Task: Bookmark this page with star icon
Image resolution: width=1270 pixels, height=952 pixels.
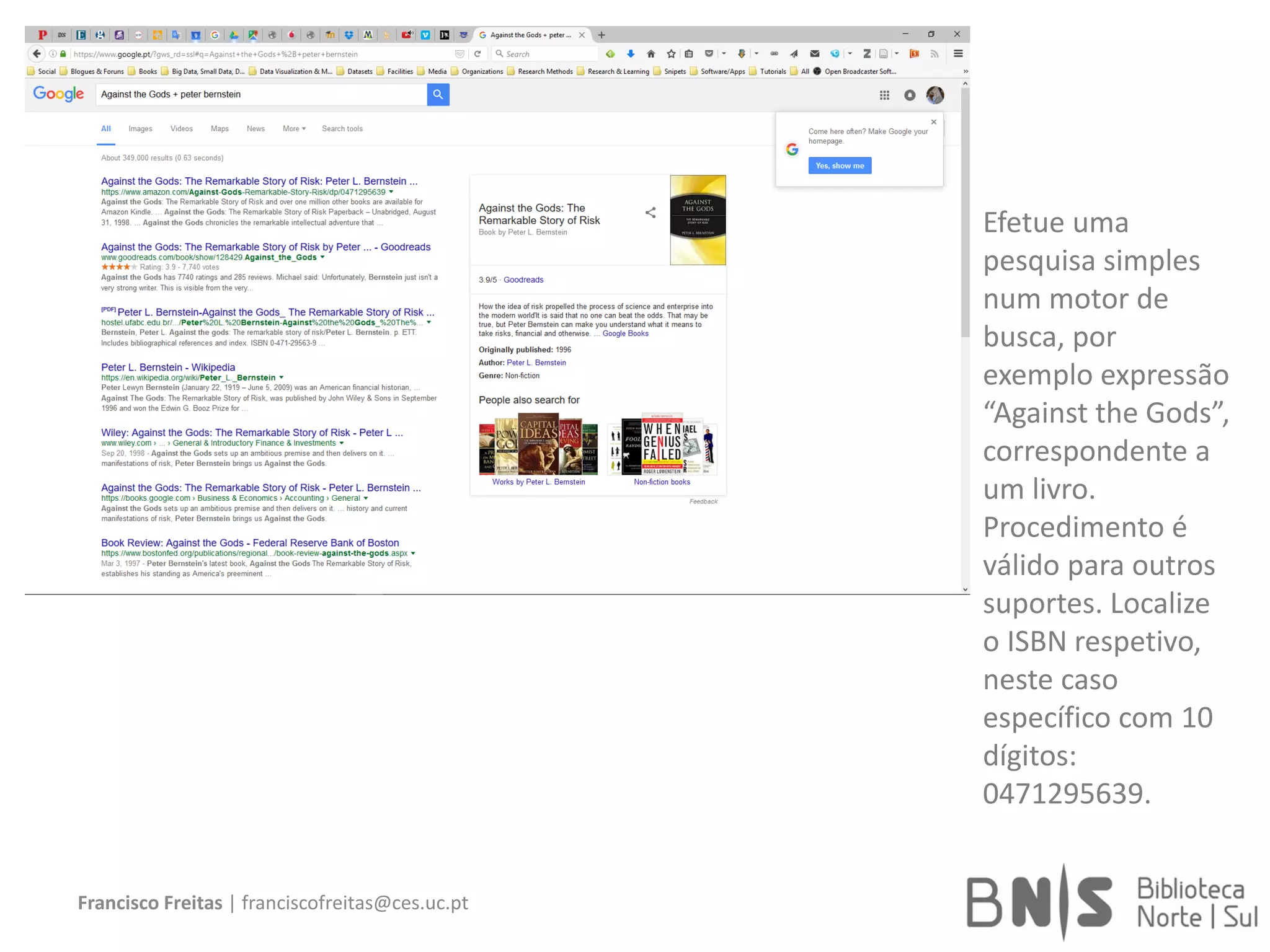Action: pyautogui.click(x=670, y=54)
